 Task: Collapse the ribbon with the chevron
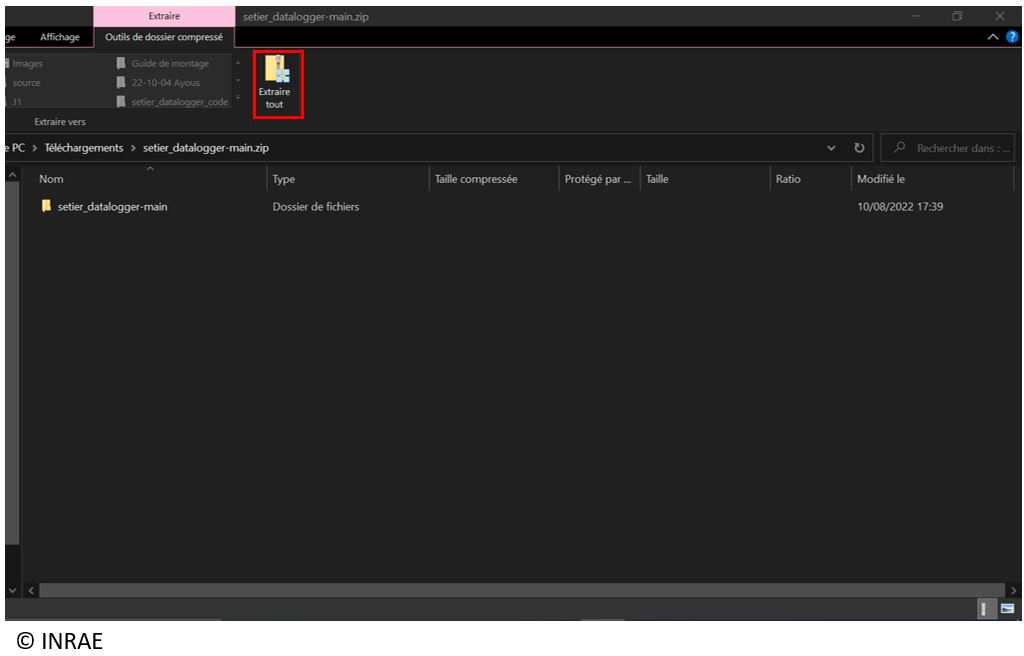(x=993, y=38)
